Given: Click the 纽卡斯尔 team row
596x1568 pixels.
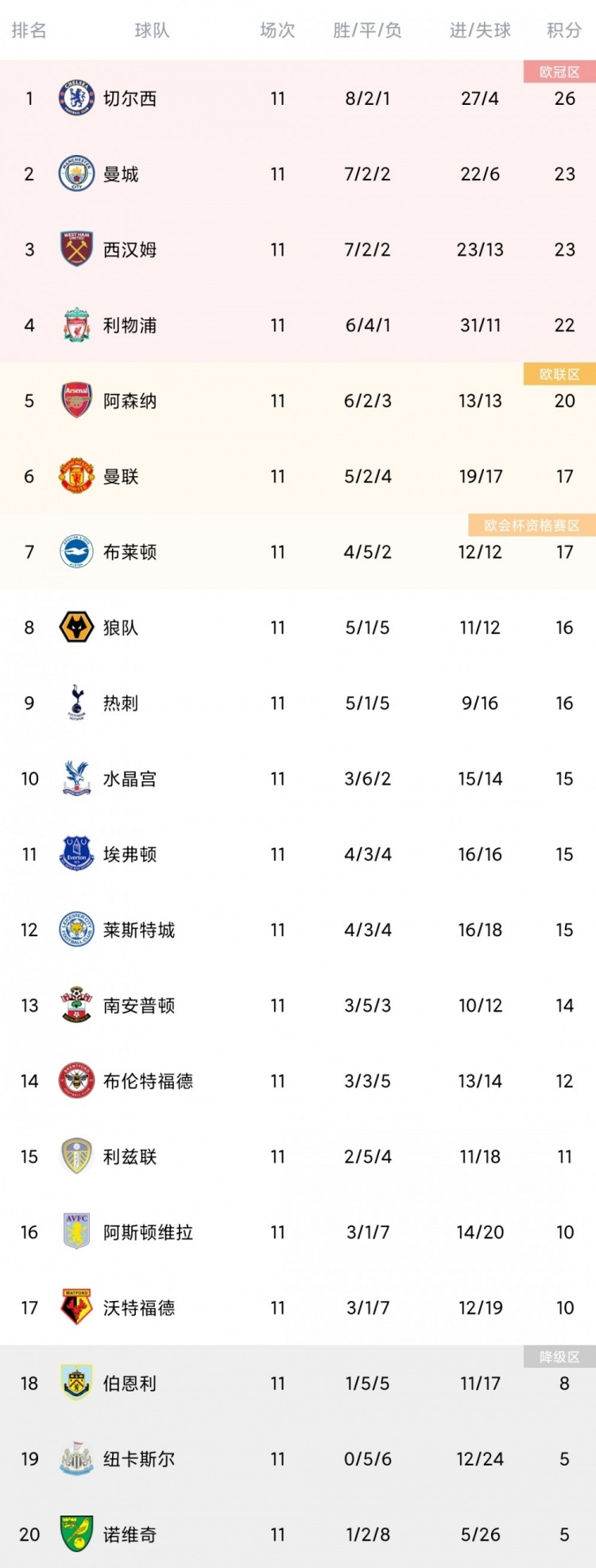Looking at the screenshot, I should [x=298, y=1459].
